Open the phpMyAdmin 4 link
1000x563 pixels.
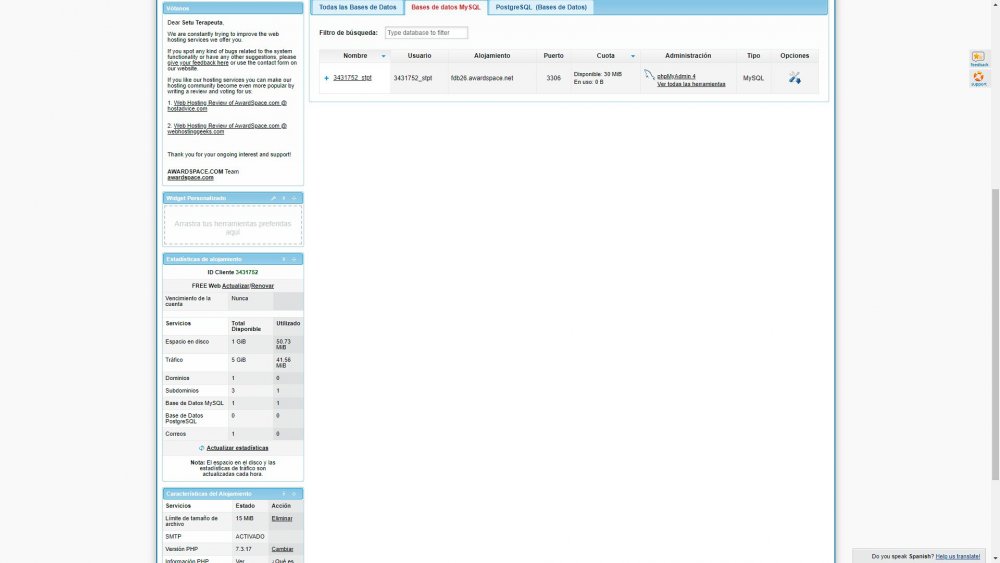point(676,77)
